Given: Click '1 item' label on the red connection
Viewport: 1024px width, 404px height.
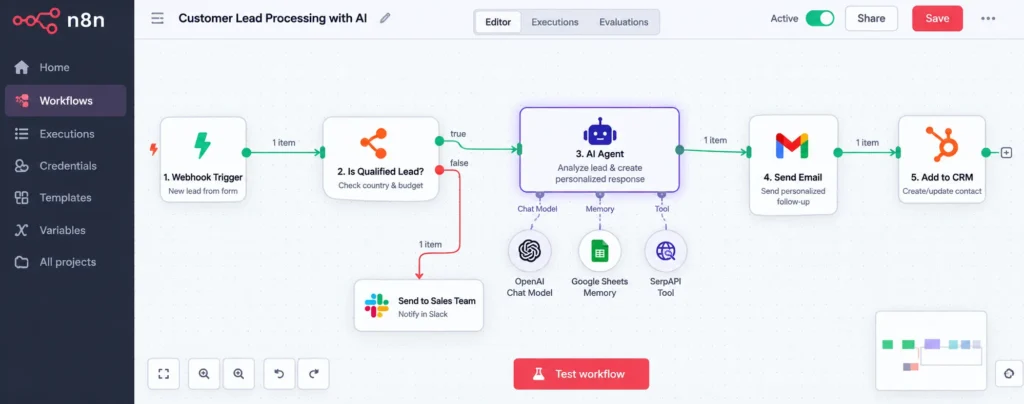Looking at the screenshot, I should [430, 244].
